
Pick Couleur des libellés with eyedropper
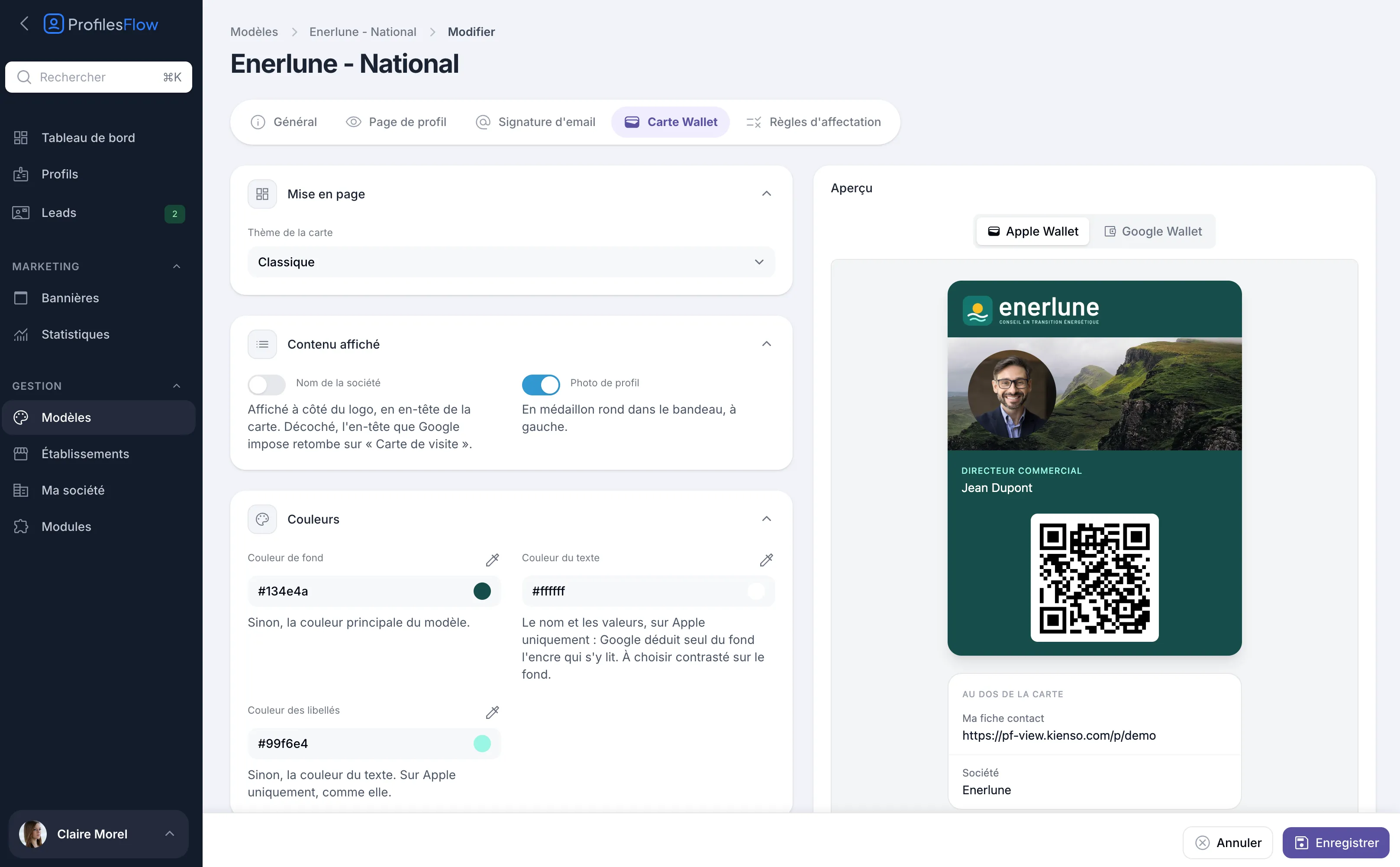[492, 712]
